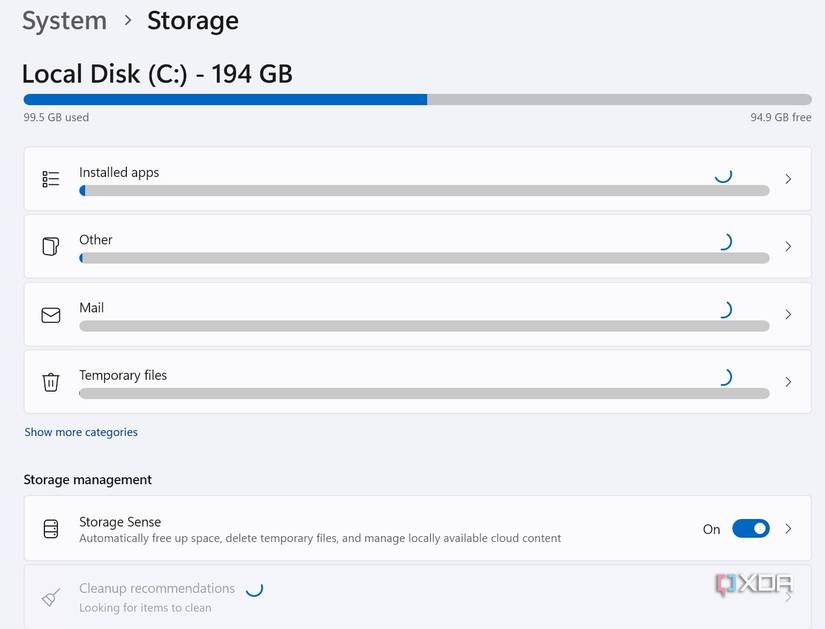Click the Local Disk (C:) heading
The height and width of the screenshot is (629, 825).
tap(156, 73)
